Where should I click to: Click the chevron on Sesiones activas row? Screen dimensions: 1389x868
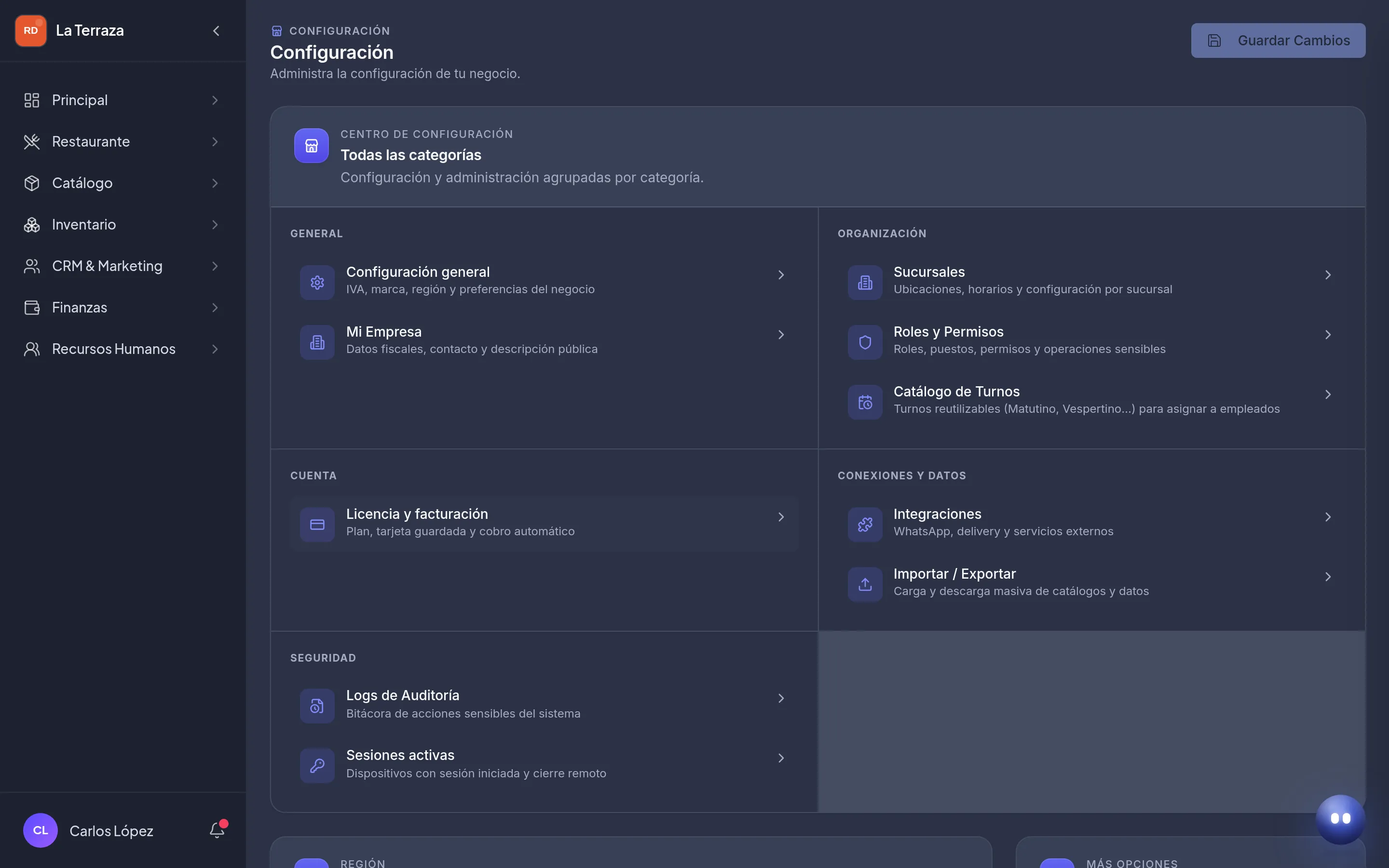tap(781, 759)
